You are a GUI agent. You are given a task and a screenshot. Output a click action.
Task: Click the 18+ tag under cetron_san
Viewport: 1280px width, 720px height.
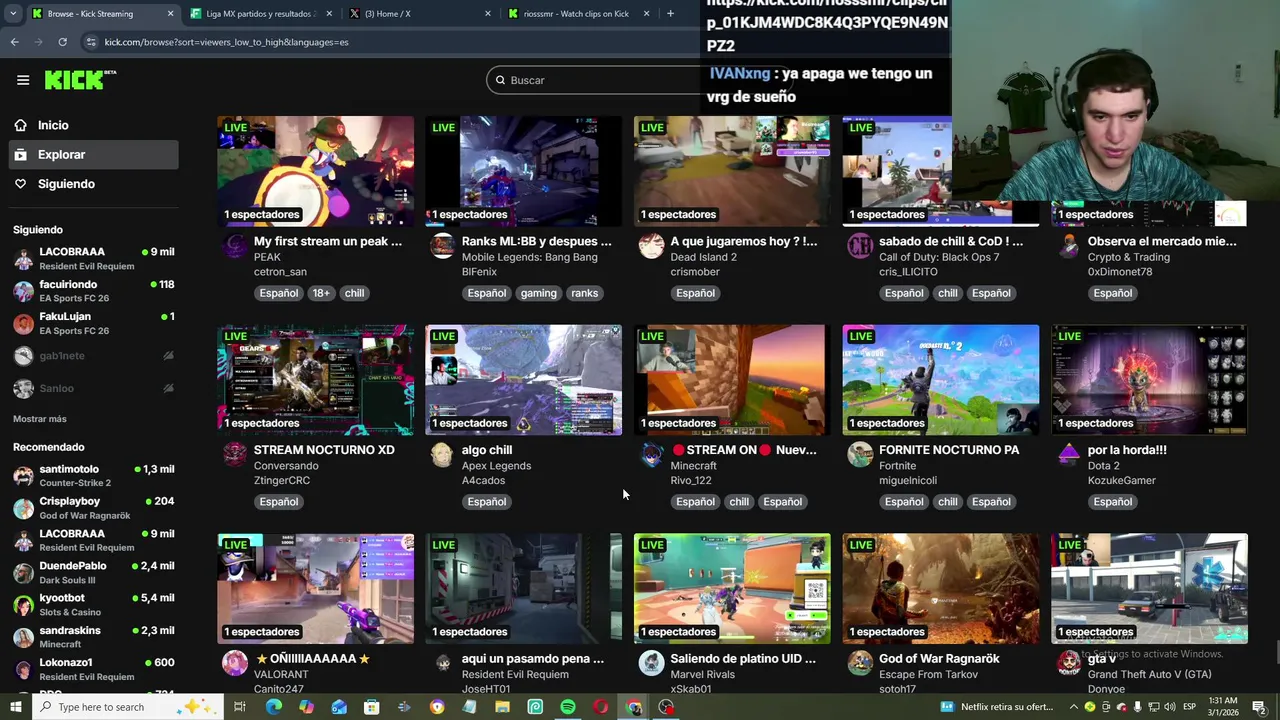coord(320,293)
